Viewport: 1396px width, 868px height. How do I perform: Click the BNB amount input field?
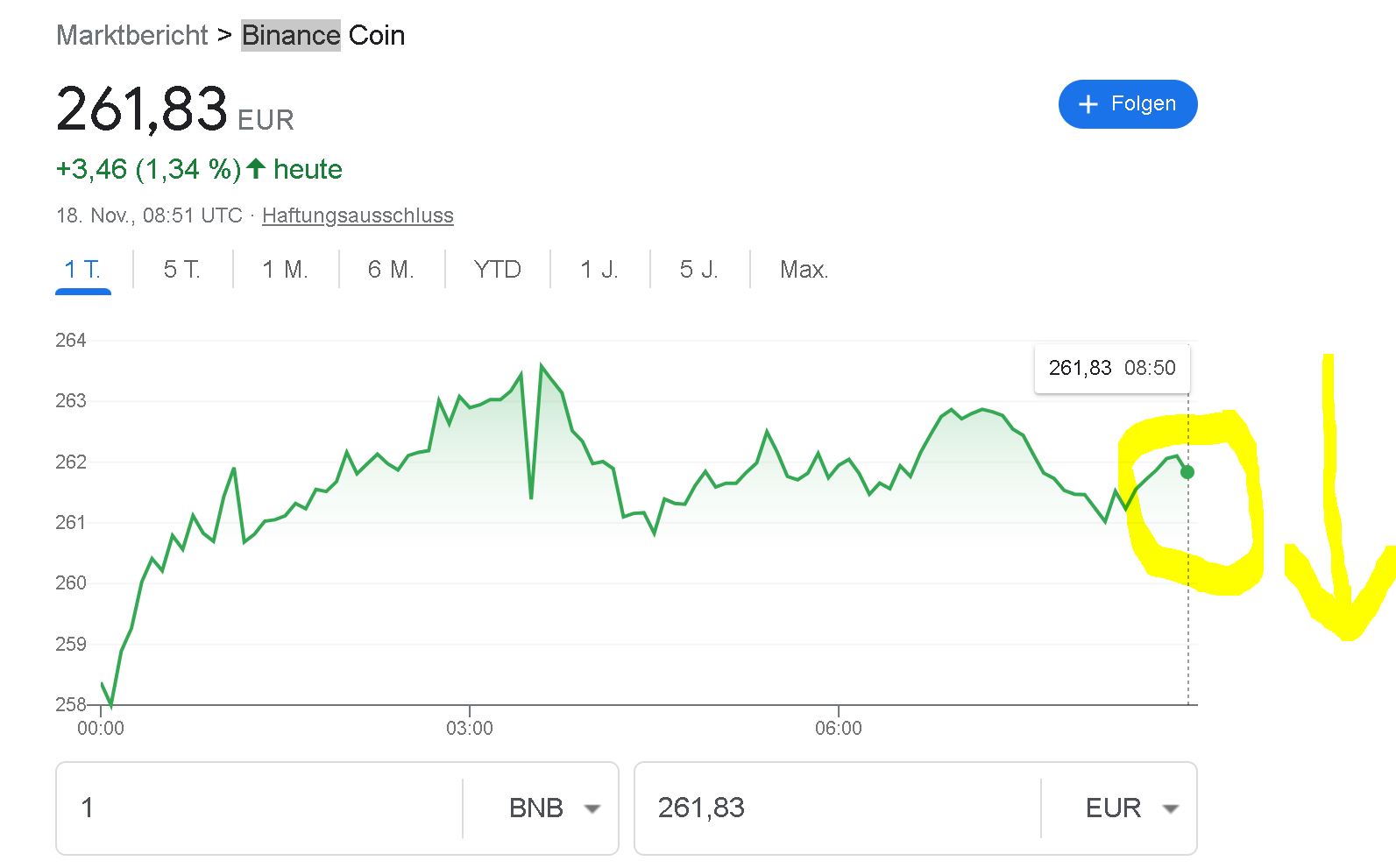point(263,808)
